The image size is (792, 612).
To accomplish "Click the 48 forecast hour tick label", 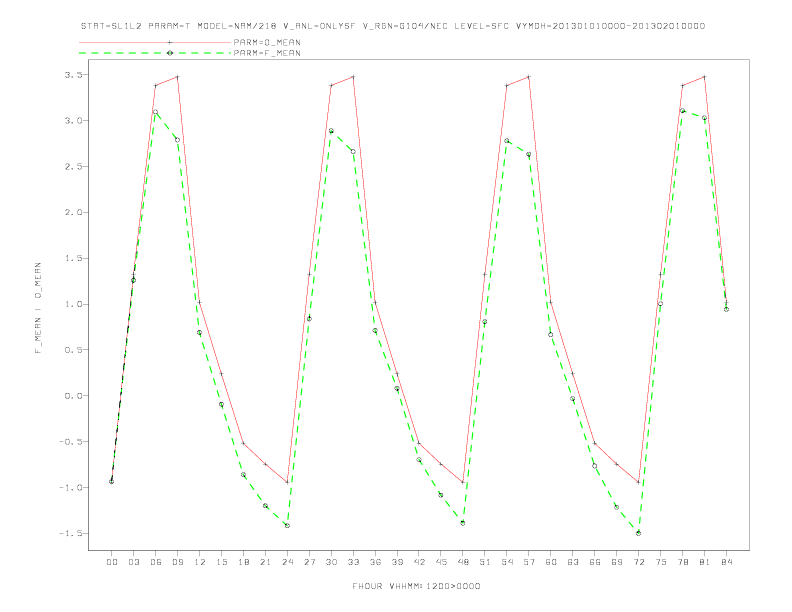I will coord(463,562).
